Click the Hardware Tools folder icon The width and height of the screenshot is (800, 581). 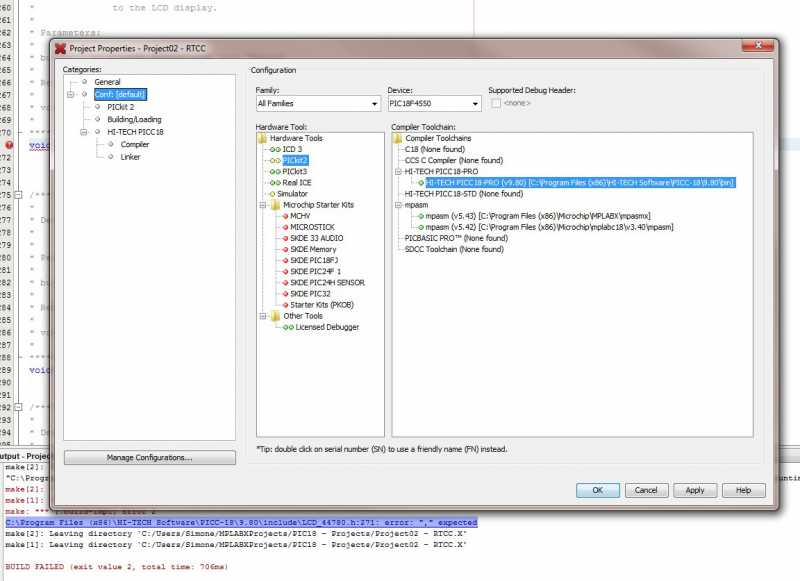point(262,138)
